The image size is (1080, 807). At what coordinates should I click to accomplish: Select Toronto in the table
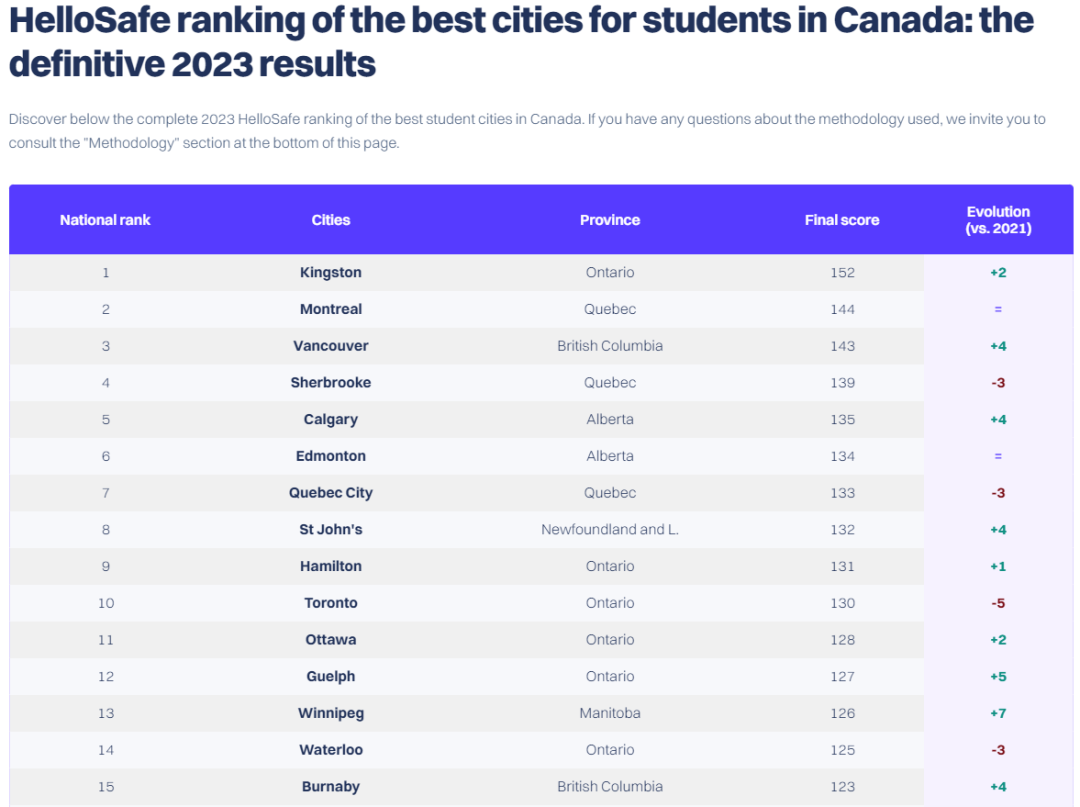coord(331,603)
